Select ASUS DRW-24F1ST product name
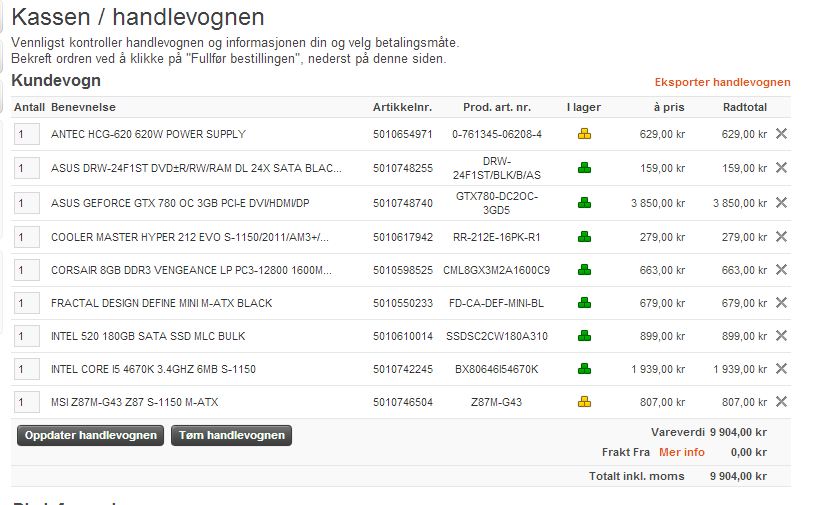Screen dimensions: 819x505 click(196, 168)
